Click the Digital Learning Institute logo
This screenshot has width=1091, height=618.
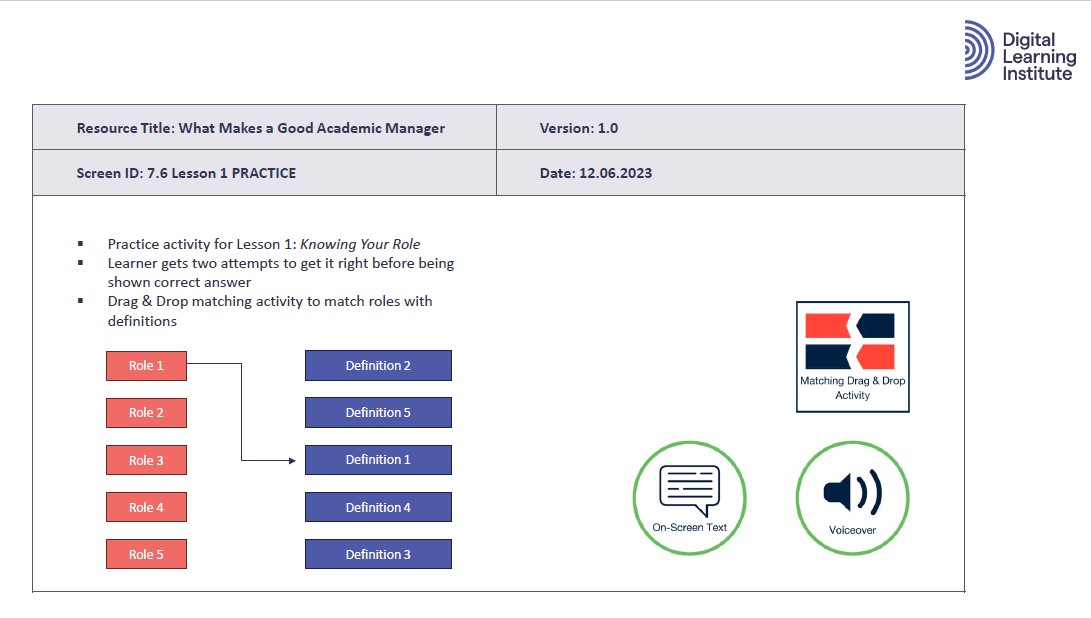click(x=1019, y=51)
